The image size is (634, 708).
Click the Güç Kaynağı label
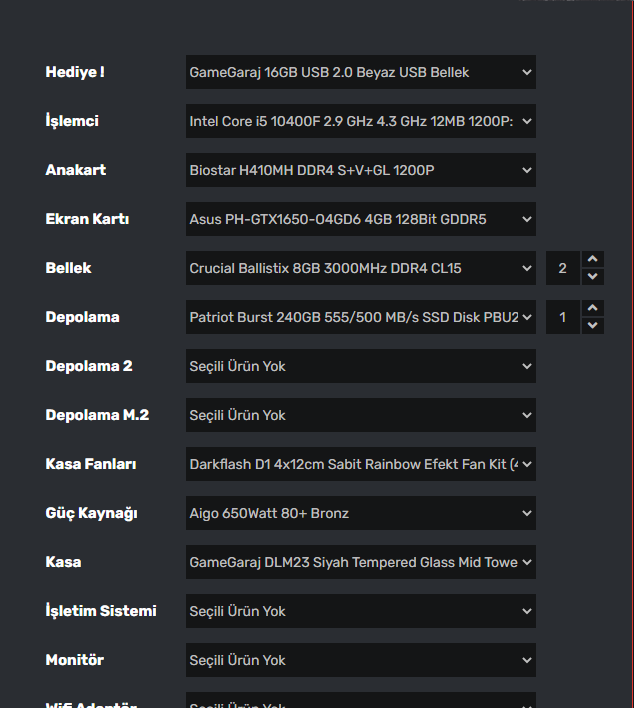click(91, 513)
